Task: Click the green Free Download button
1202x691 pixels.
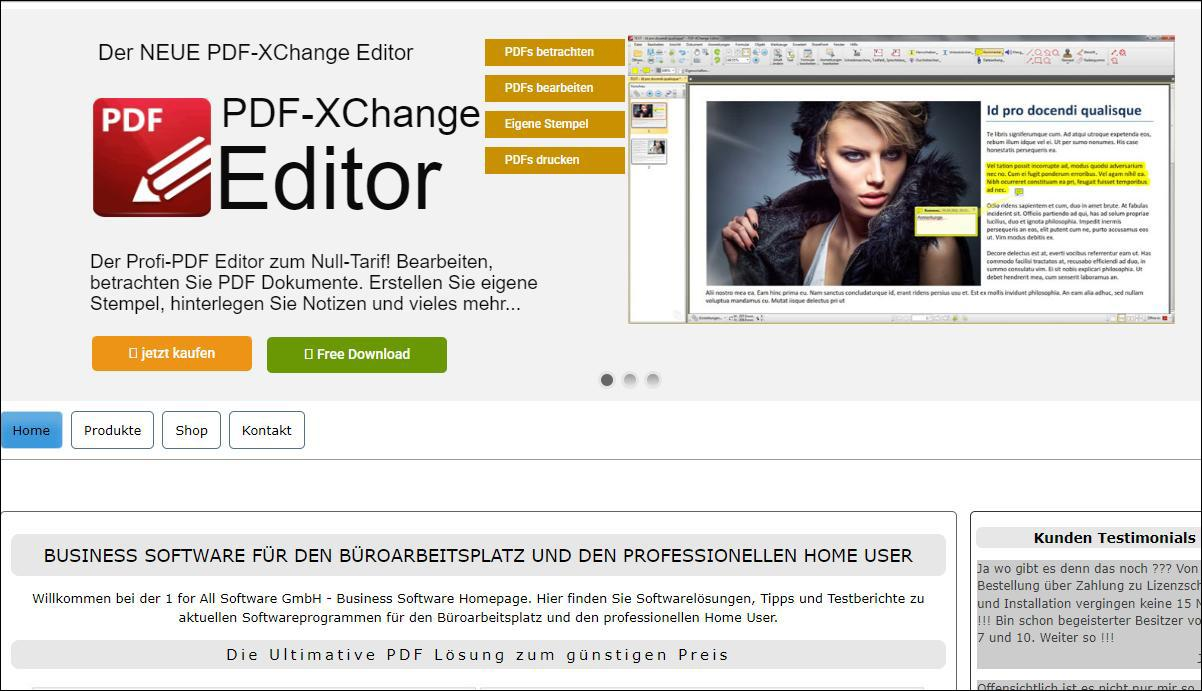Action: point(357,354)
